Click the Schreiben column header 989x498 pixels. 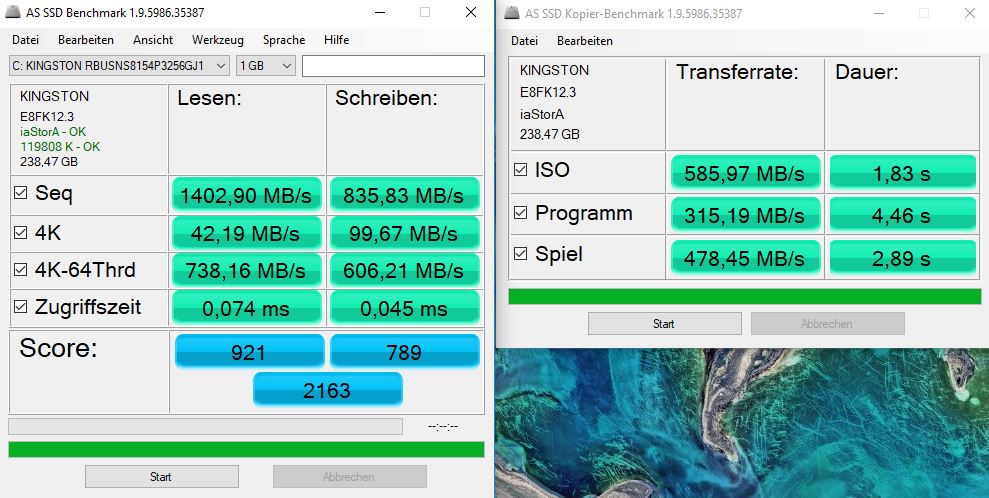[386, 98]
